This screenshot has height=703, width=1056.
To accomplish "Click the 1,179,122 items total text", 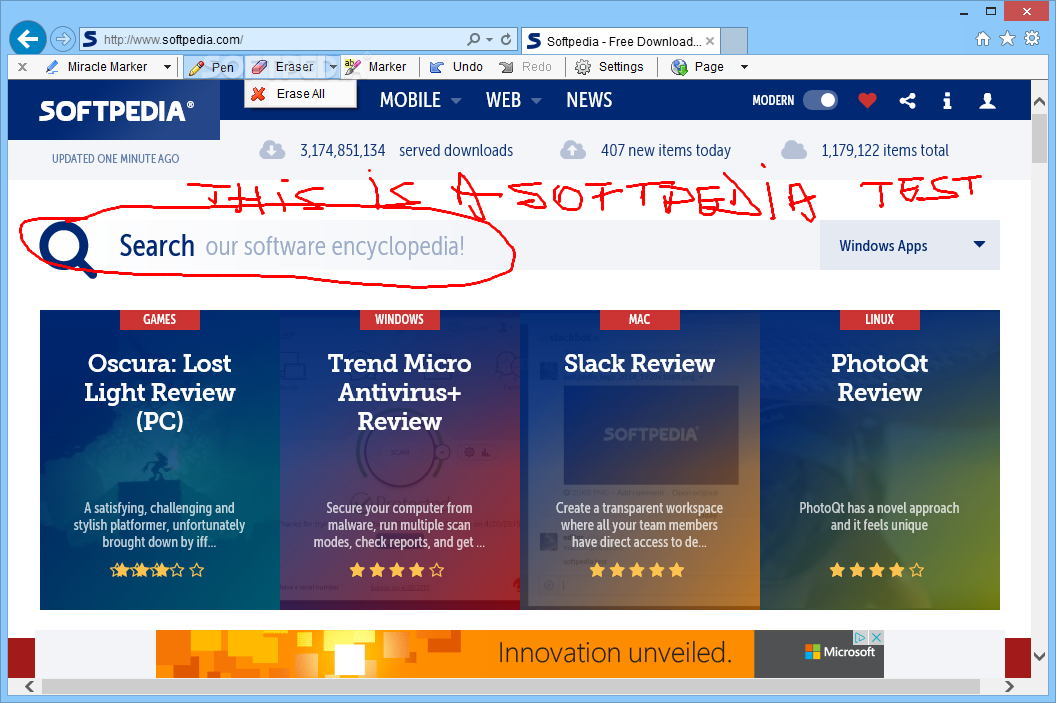I will (884, 150).
